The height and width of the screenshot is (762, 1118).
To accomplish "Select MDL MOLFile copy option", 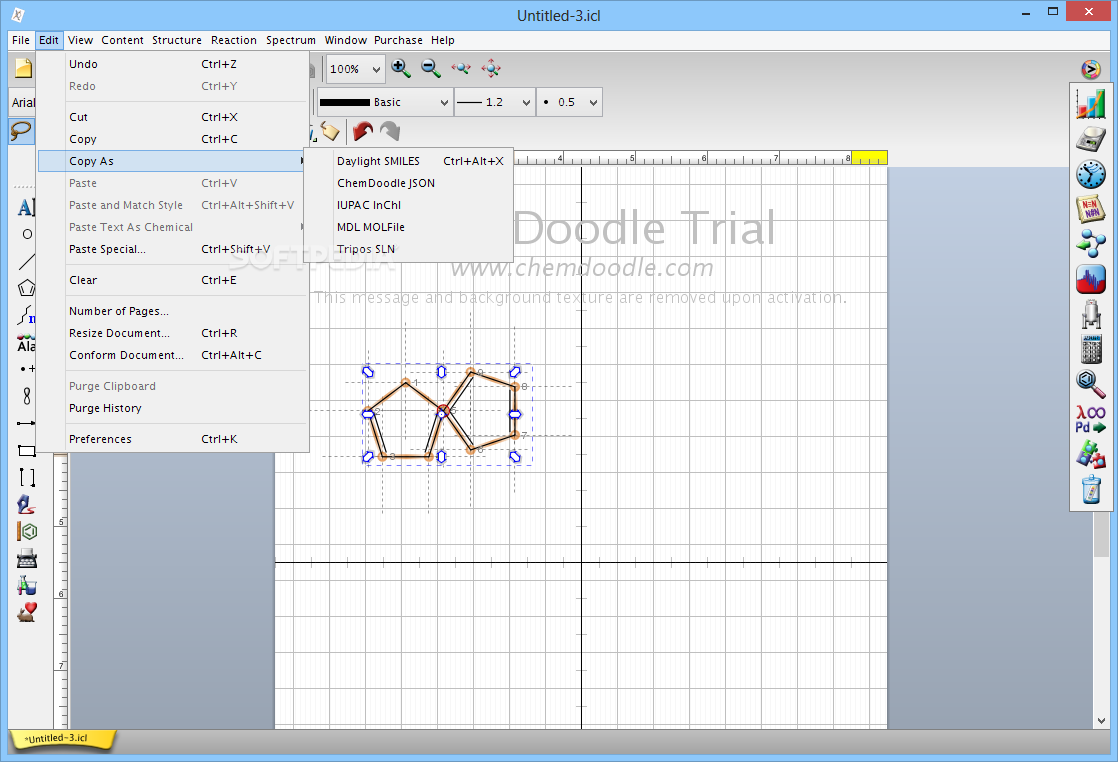I will [x=408, y=227].
